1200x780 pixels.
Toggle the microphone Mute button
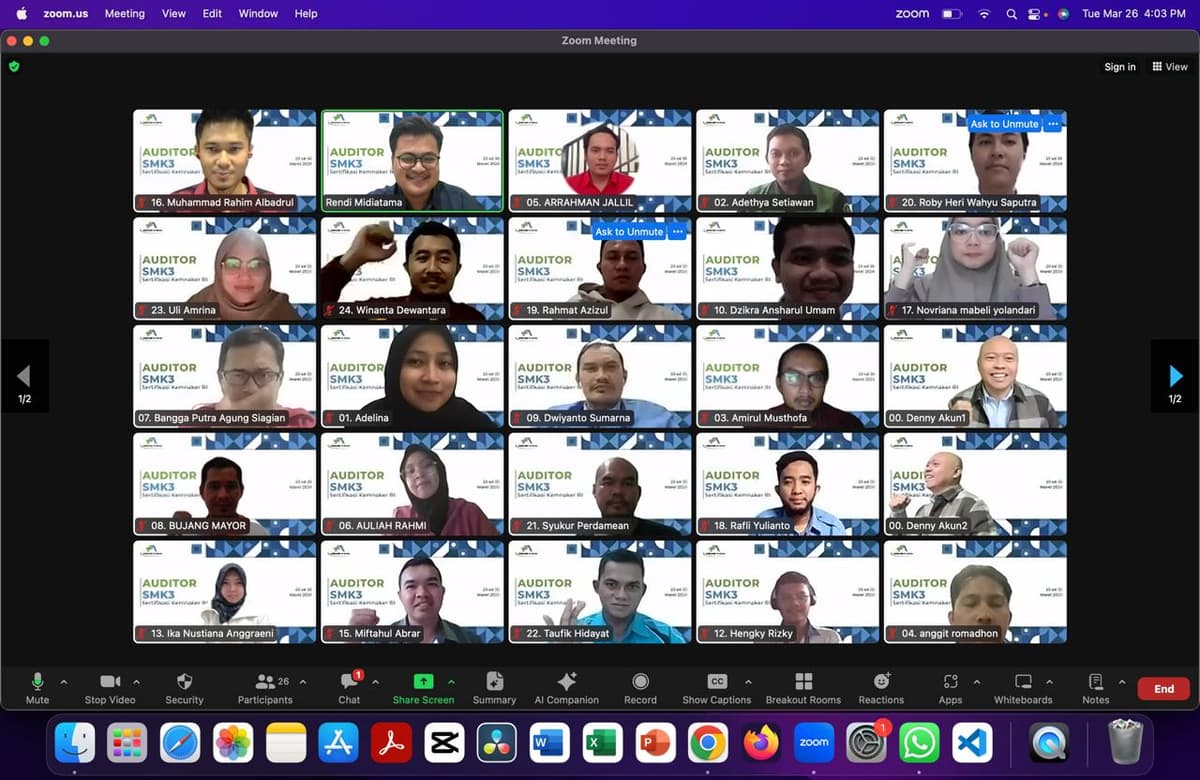coord(38,681)
